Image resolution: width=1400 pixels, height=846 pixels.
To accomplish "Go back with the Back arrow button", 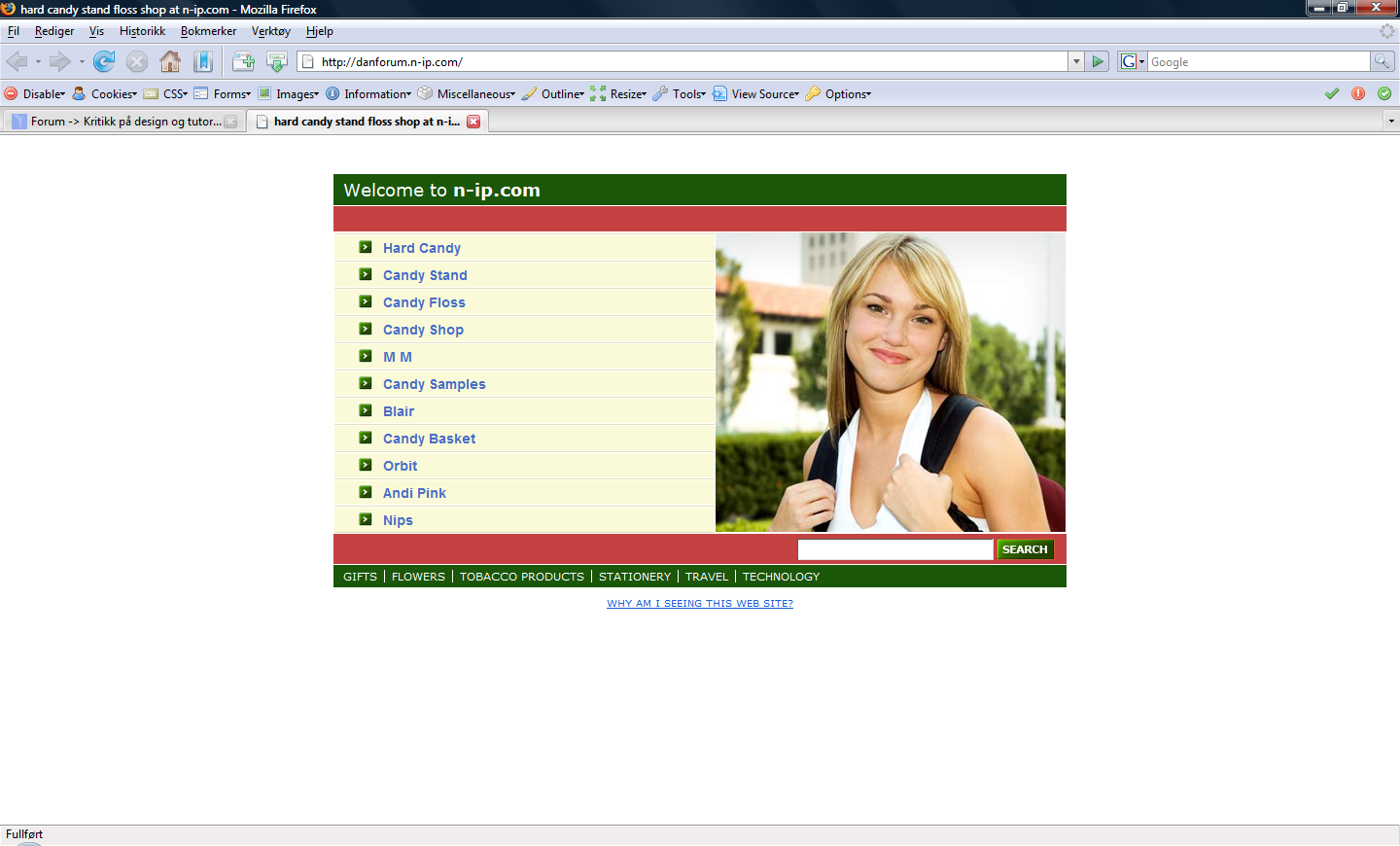I will pyautogui.click(x=17, y=62).
